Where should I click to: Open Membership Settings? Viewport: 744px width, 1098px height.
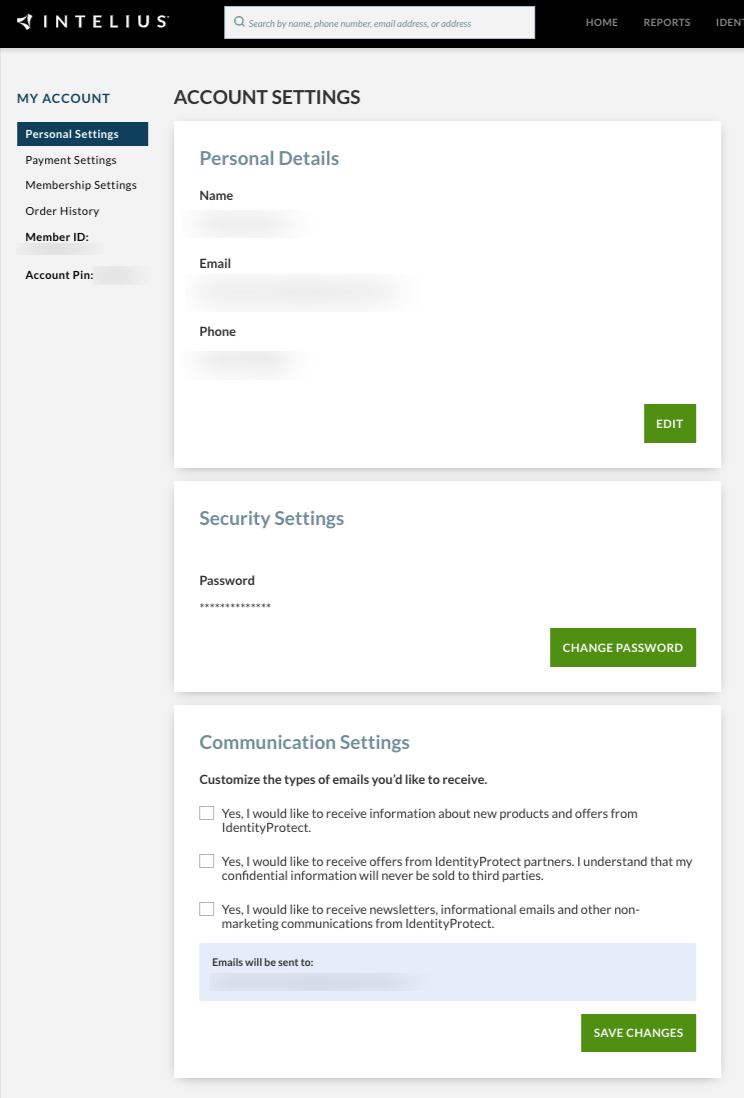pyautogui.click(x=81, y=185)
